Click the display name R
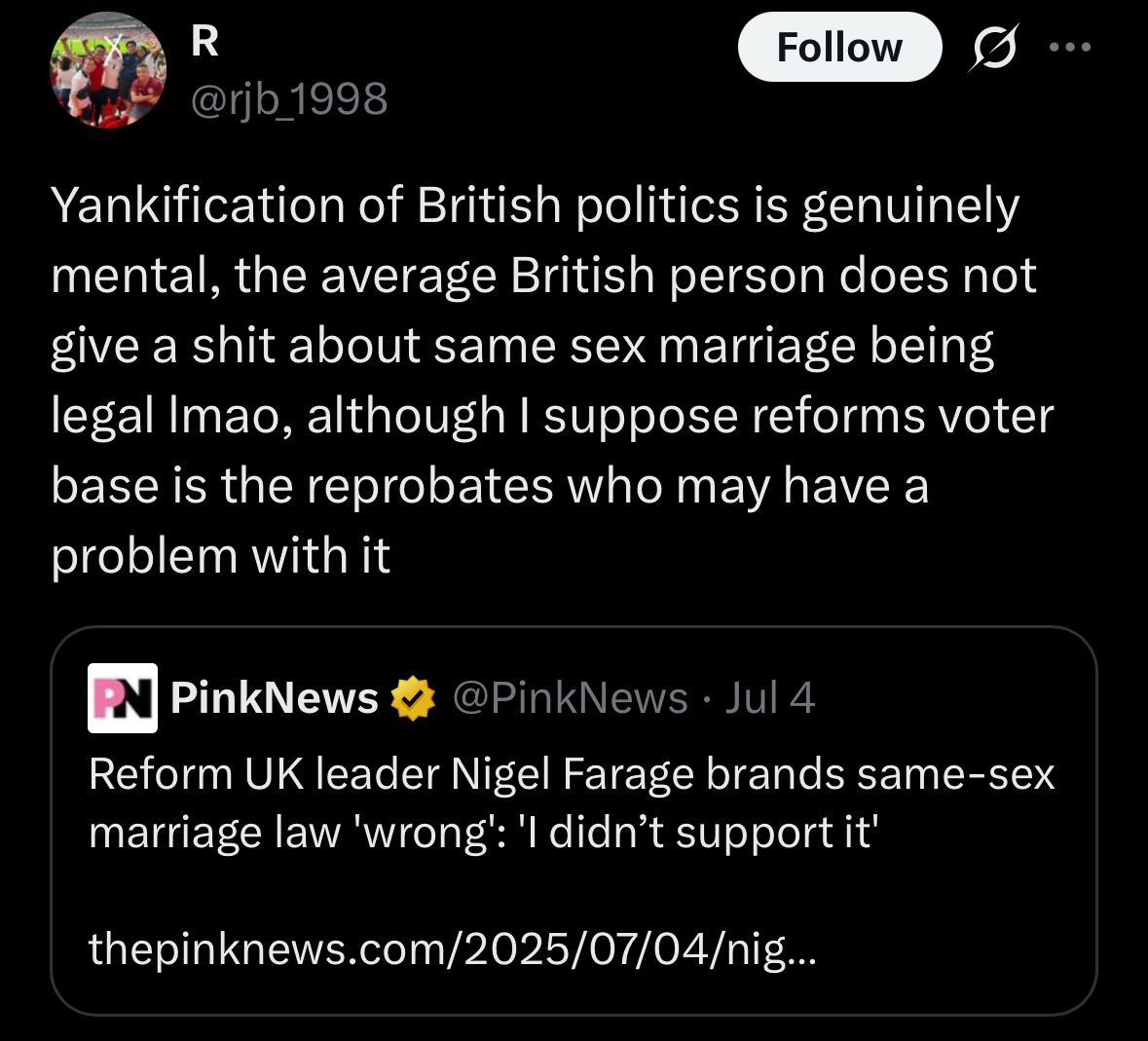1148x1041 pixels. 204,42
